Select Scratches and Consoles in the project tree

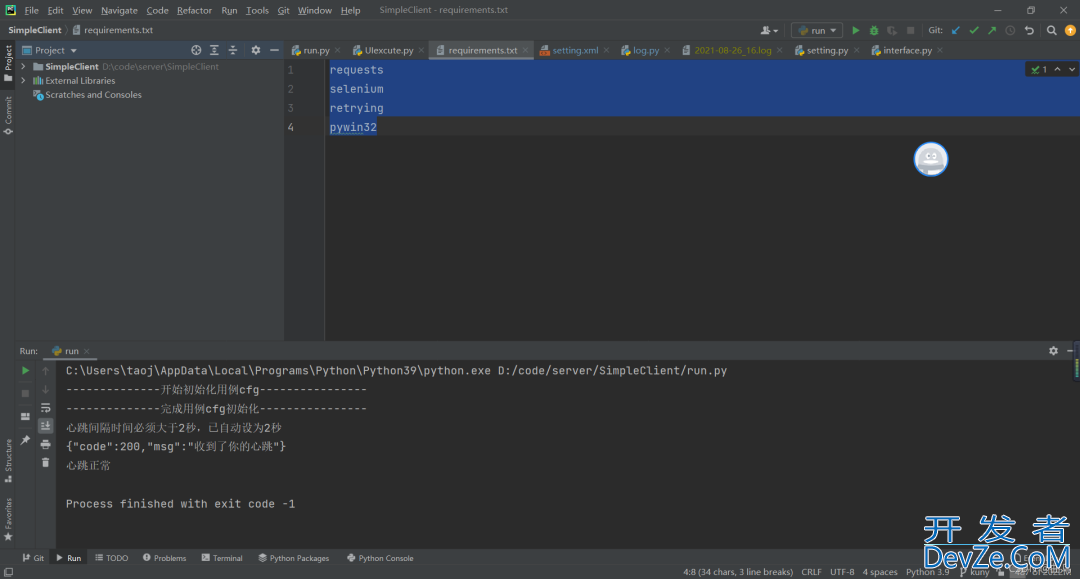[x=93, y=95]
